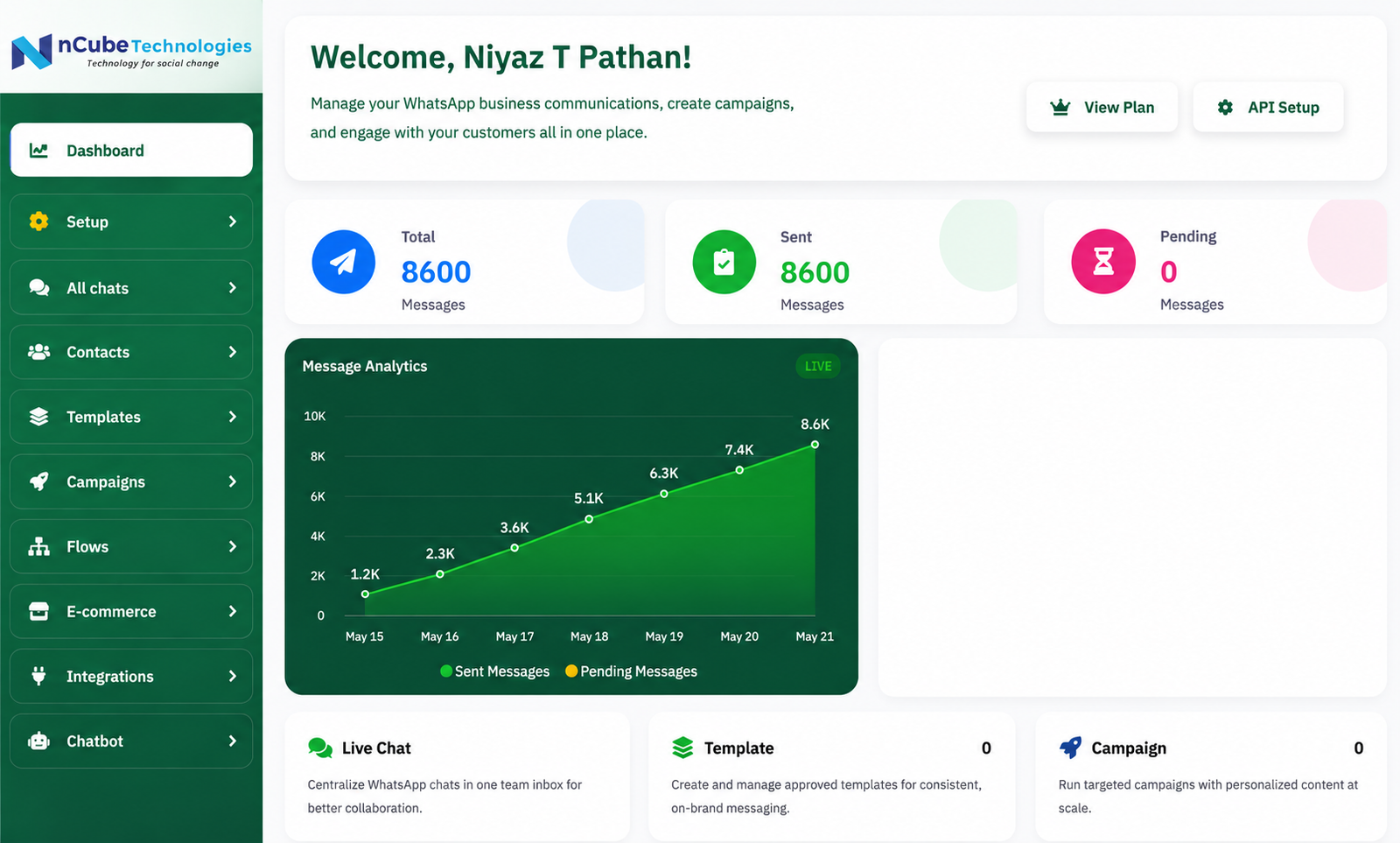The width and height of the screenshot is (1400, 843).
Task: Expand the Flows chevron
Action: click(232, 546)
